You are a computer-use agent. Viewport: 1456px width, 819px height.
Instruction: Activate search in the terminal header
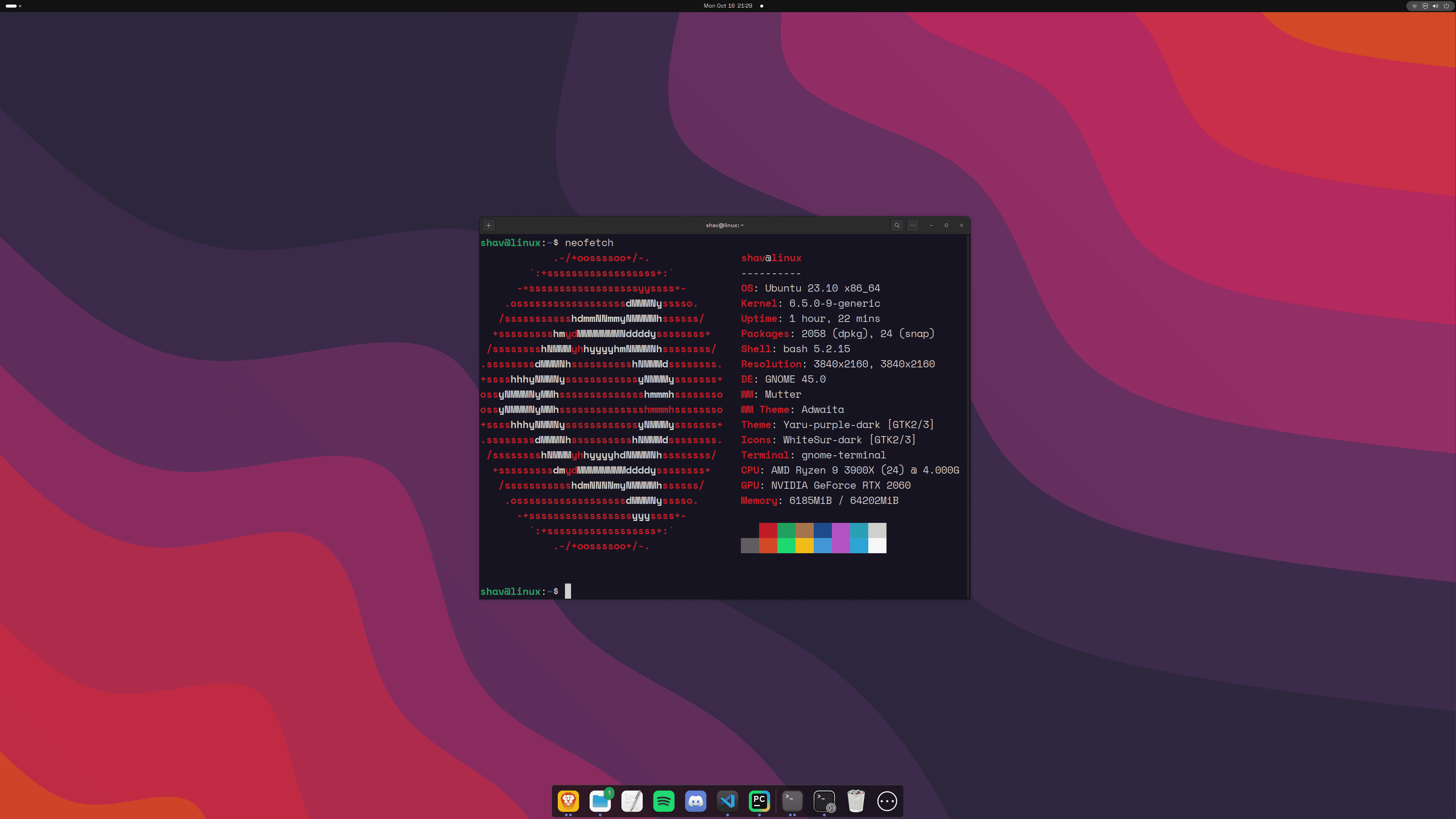coord(897,225)
